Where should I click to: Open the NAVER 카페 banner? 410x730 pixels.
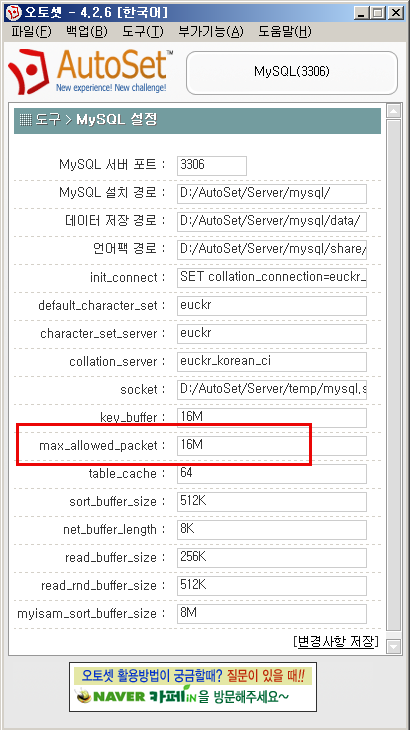193,687
